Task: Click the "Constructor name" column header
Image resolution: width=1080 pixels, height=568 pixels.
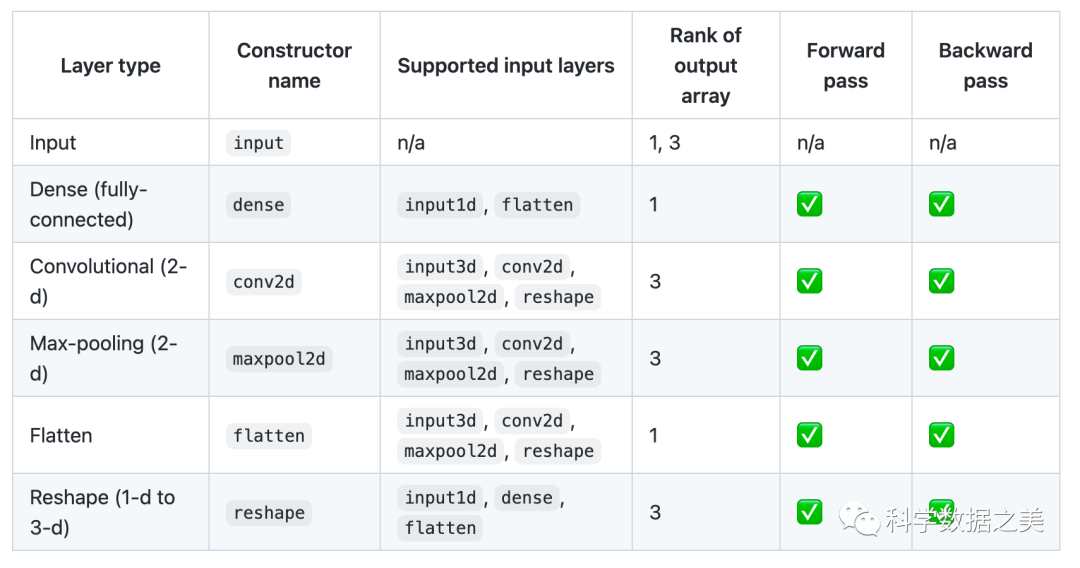Action: pos(294,66)
